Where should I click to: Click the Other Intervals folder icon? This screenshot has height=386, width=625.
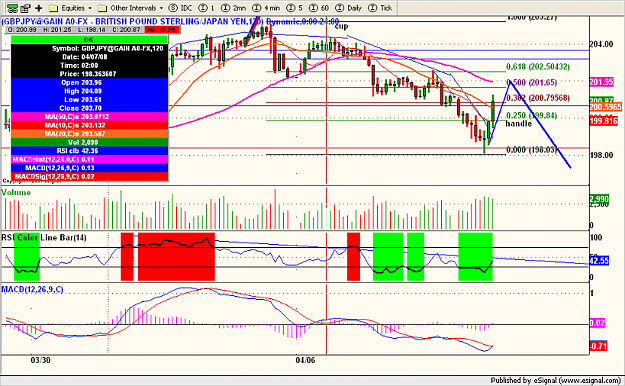pos(102,8)
